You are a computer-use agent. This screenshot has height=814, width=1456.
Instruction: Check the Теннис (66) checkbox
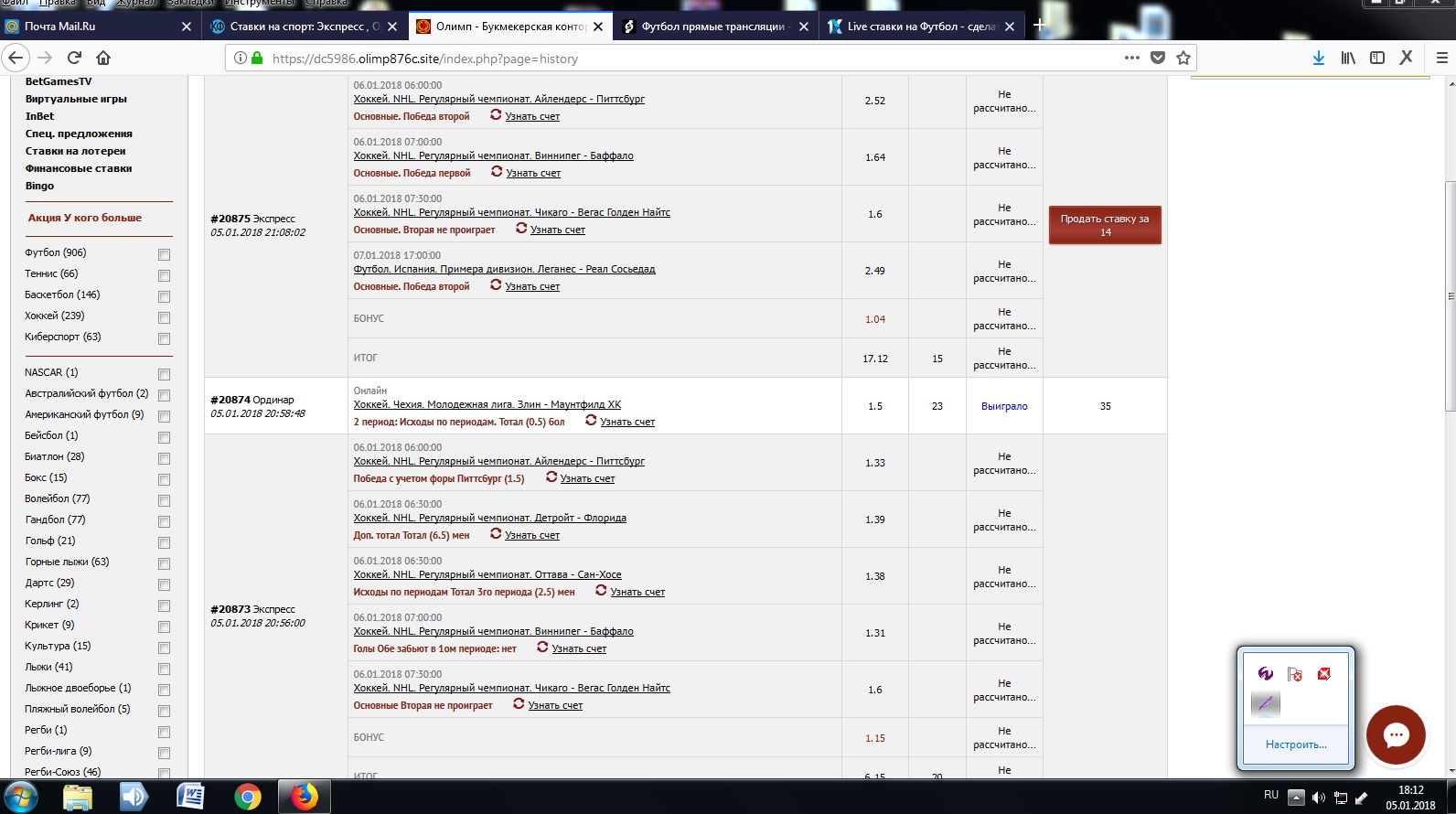[164, 275]
